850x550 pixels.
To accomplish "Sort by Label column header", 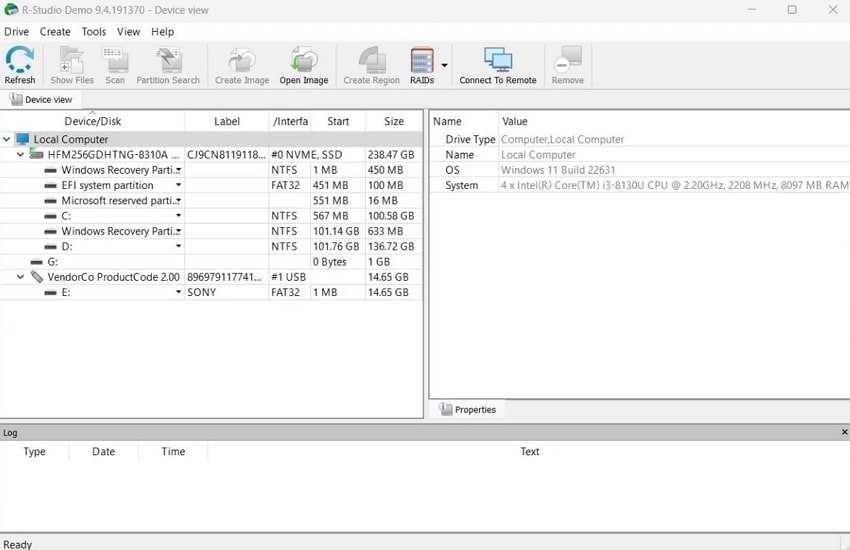I will [227, 121].
